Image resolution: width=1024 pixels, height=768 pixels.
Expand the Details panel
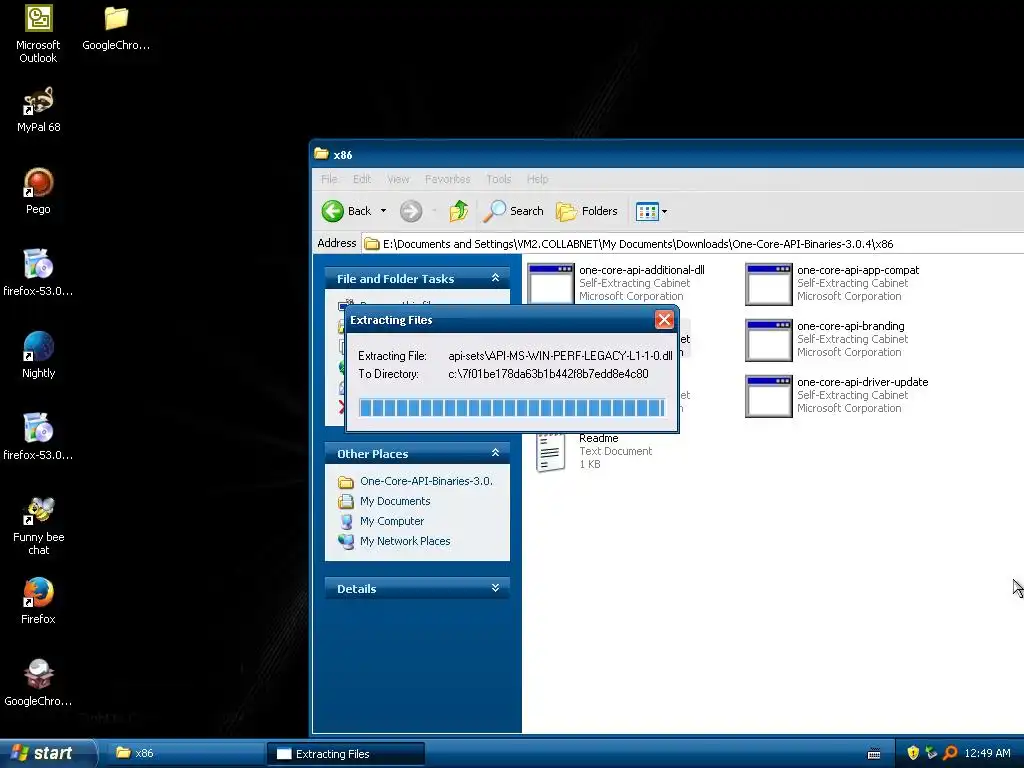pyautogui.click(x=496, y=588)
